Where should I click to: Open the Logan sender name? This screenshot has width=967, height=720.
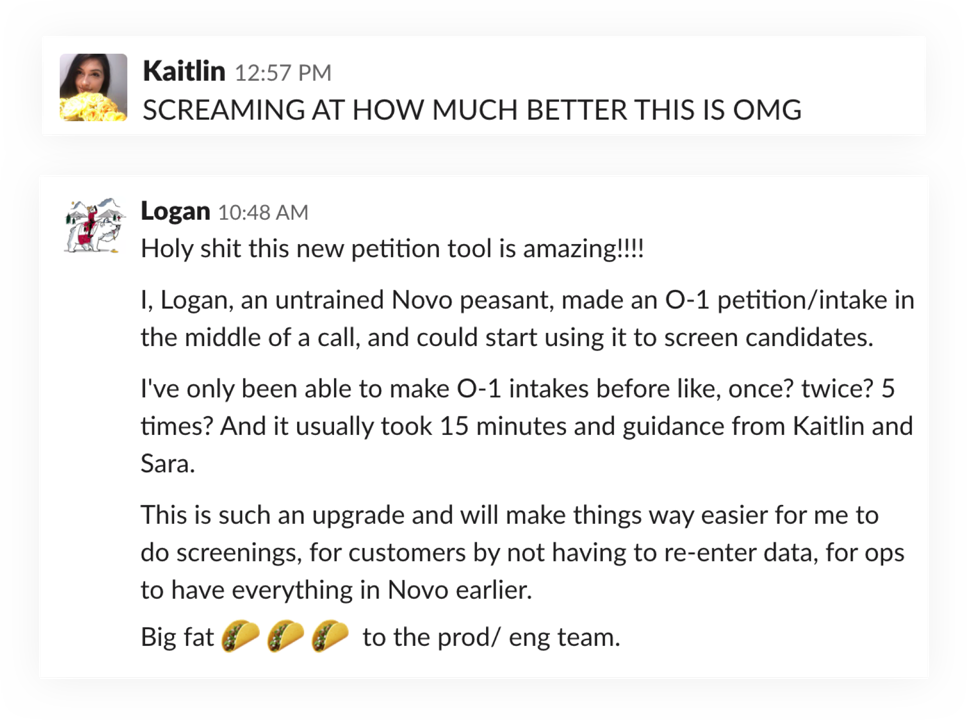[x=175, y=211]
